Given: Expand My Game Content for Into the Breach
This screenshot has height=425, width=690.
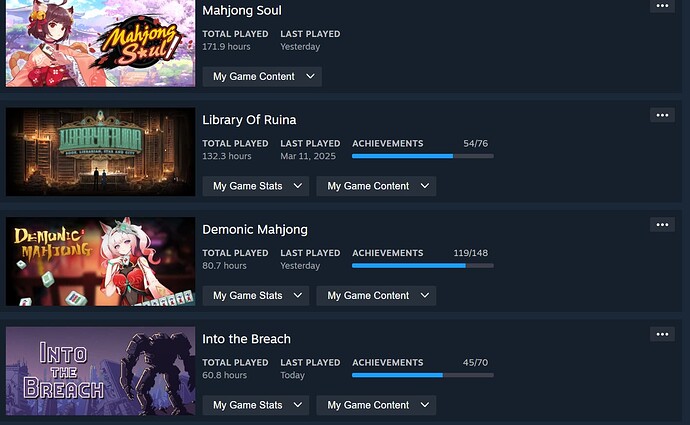Looking at the screenshot, I should (x=376, y=405).
